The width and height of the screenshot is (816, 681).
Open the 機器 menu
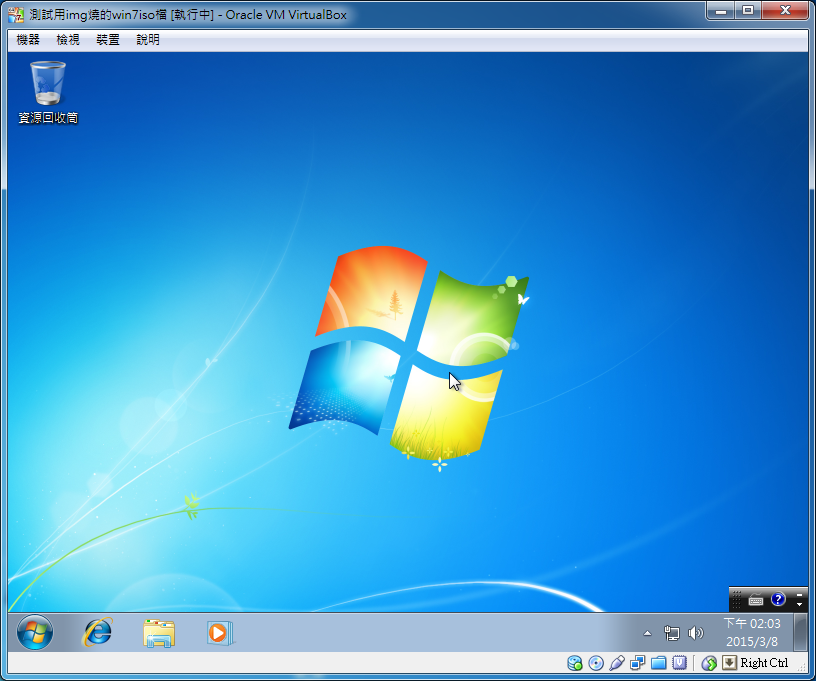pos(28,40)
